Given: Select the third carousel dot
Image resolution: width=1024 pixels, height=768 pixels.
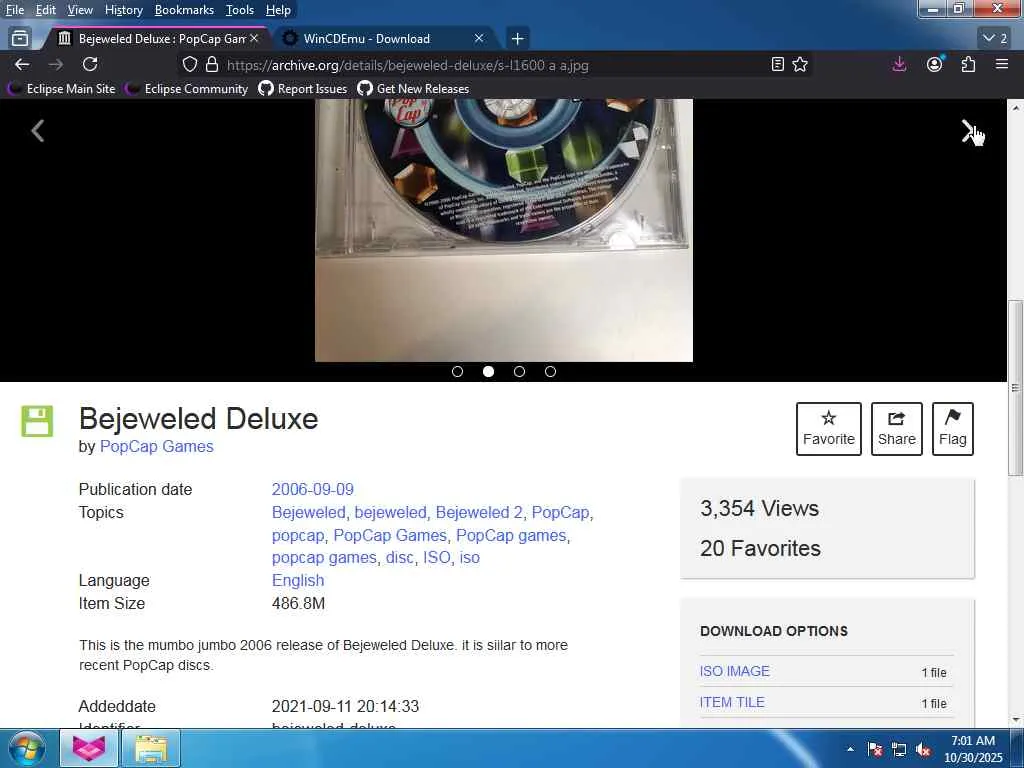Looking at the screenshot, I should coord(519,372).
